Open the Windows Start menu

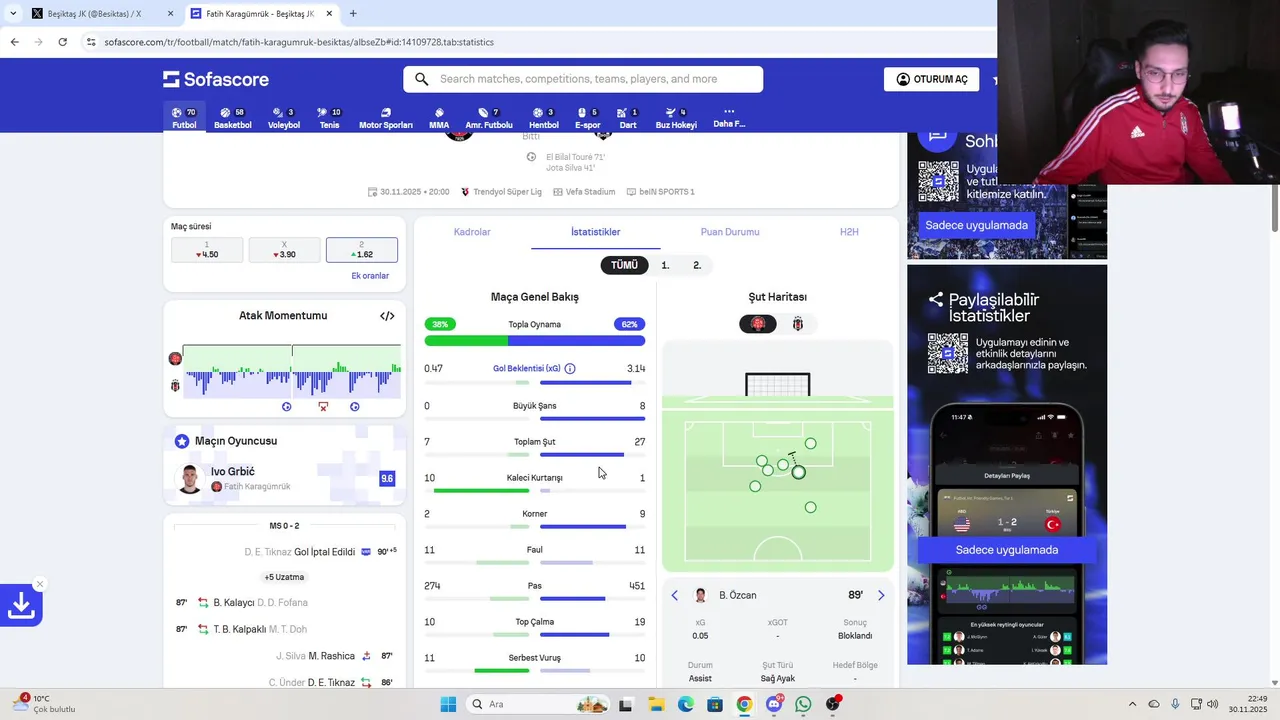pyautogui.click(x=448, y=704)
